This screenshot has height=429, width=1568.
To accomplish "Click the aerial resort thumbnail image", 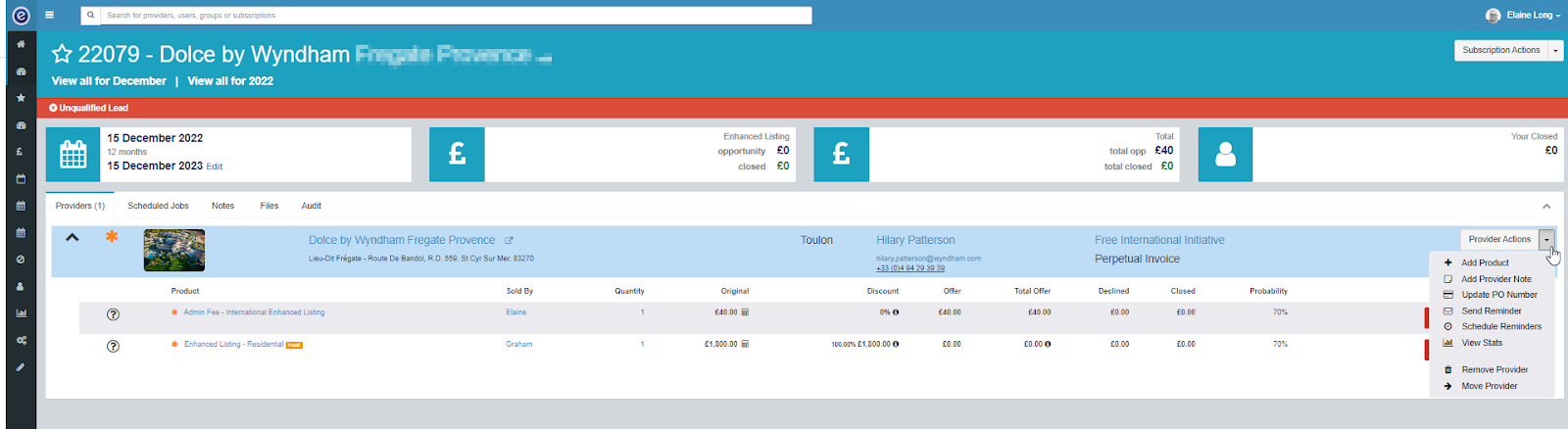I will 174,251.
